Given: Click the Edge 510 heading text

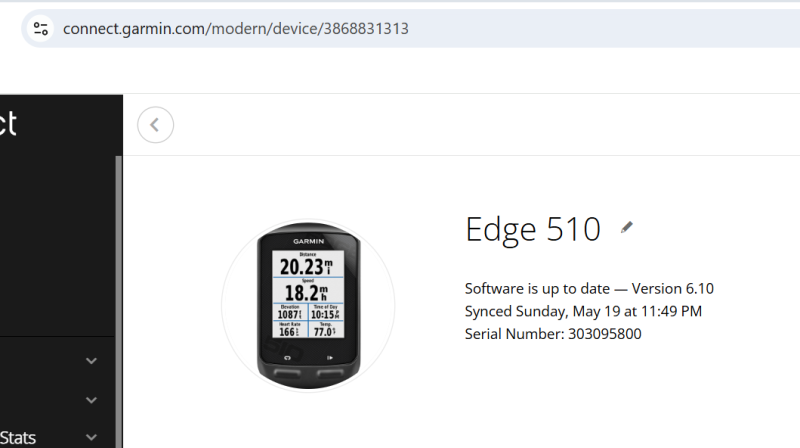Looking at the screenshot, I should tap(533, 229).
